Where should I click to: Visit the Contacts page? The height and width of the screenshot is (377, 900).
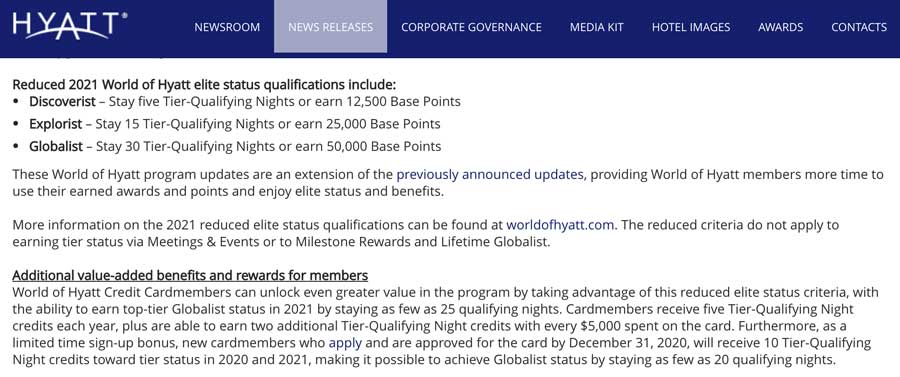click(x=859, y=27)
